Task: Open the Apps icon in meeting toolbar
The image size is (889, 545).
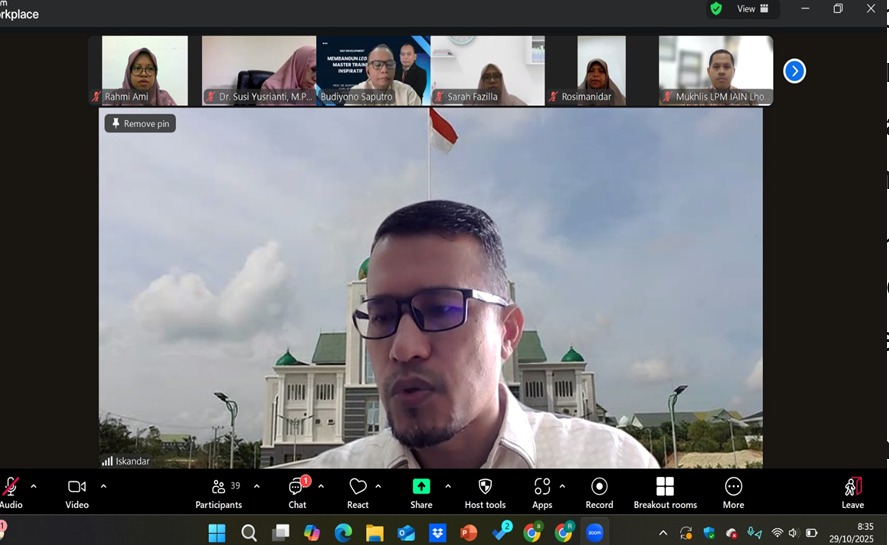Action: (542, 492)
